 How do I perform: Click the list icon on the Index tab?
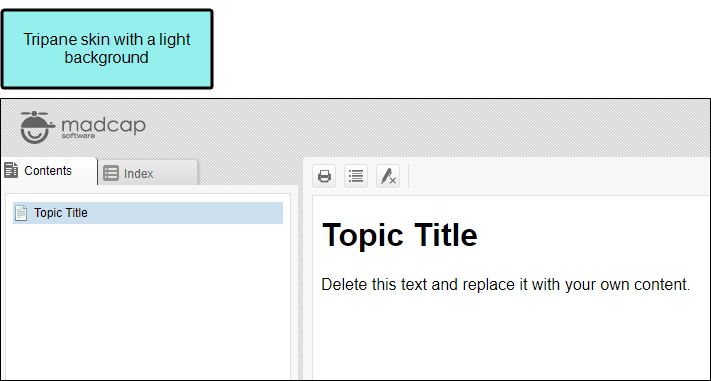[x=111, y=173]
